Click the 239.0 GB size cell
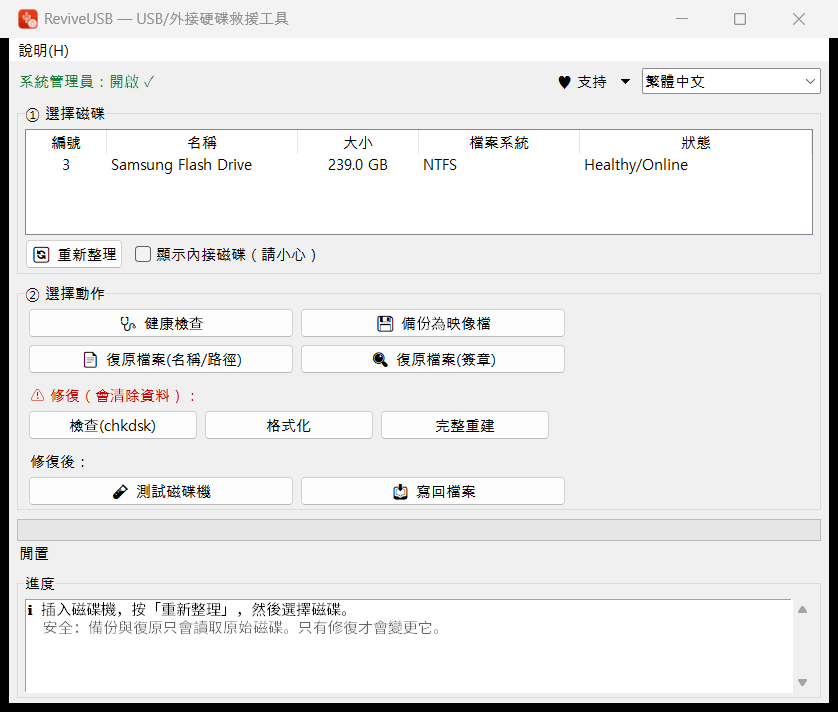Screen dimensions: 838x712 click(x=358, y=165)
